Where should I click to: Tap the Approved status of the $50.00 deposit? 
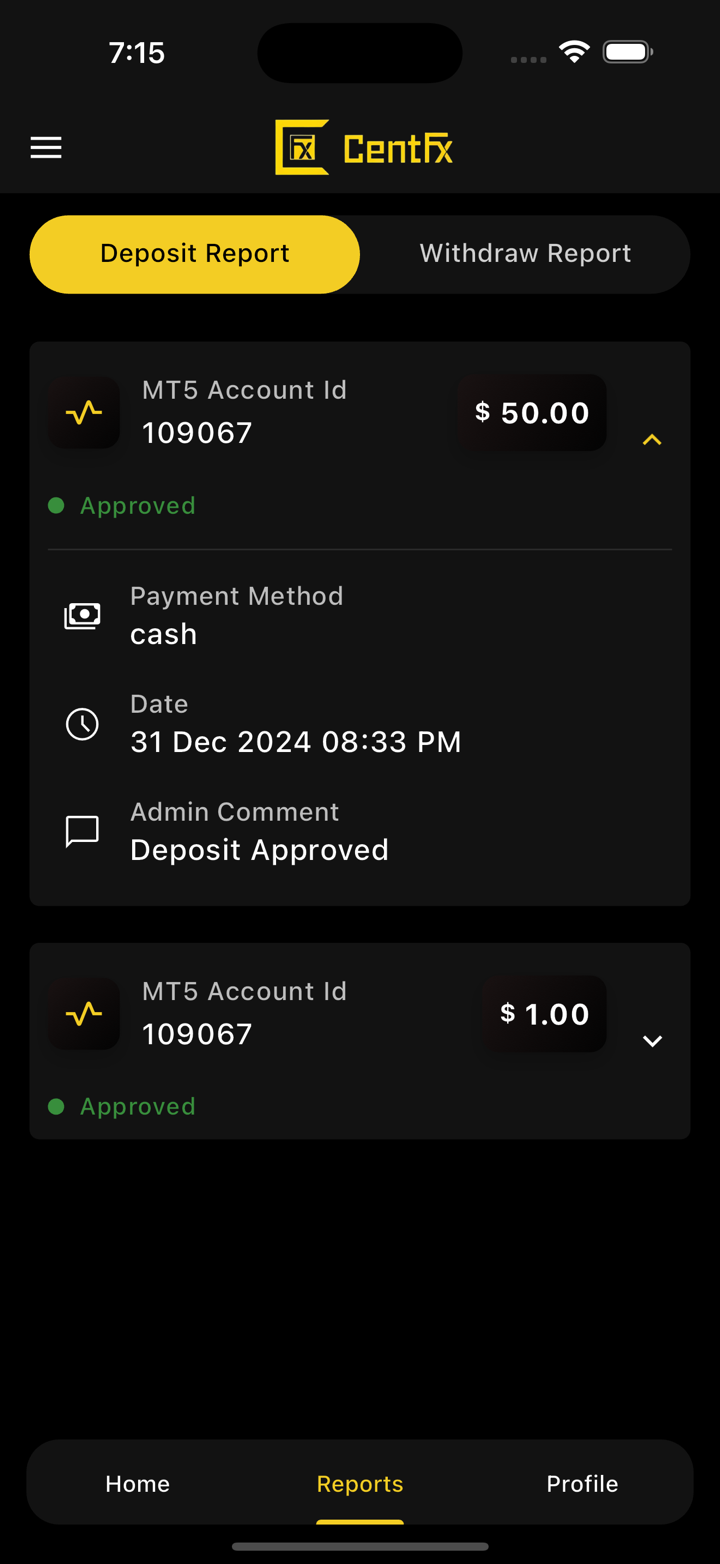click(x=137, y=506)
